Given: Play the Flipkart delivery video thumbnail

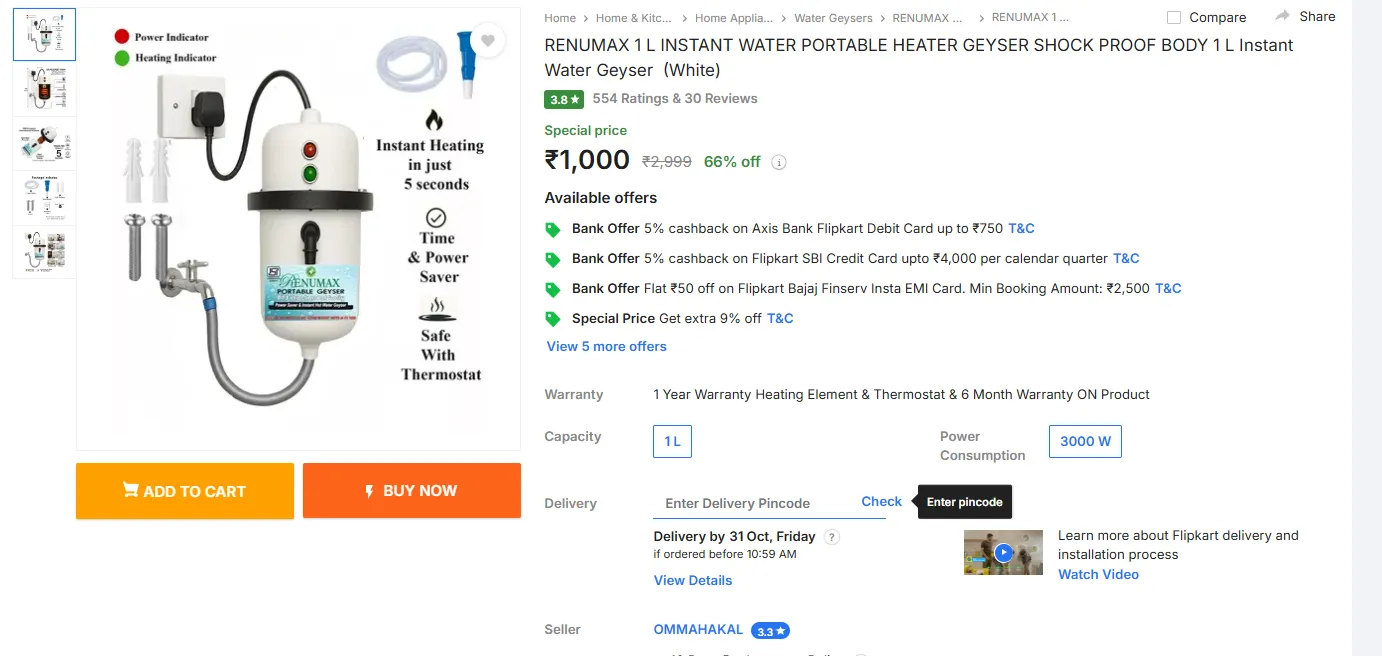Looking at the screenshot, I should (x=1003, y=552).
